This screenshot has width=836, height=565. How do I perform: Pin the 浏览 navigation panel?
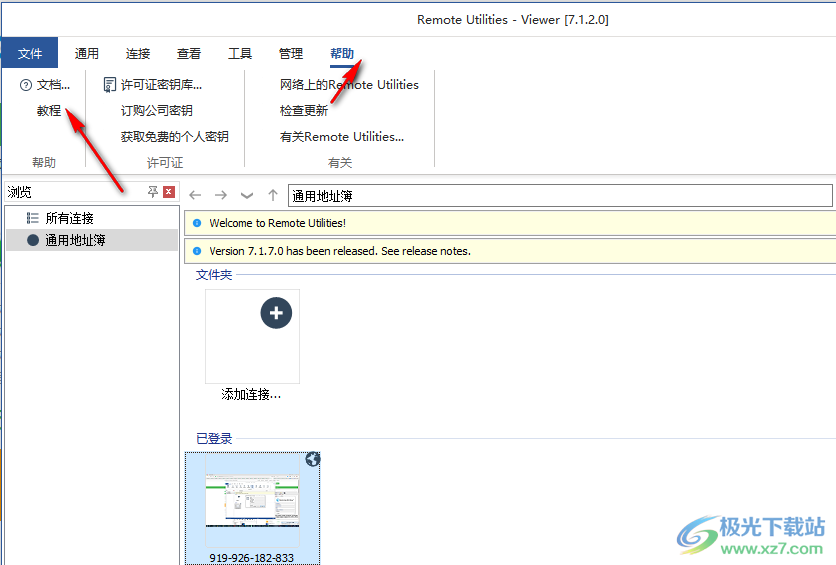(153, 192)
